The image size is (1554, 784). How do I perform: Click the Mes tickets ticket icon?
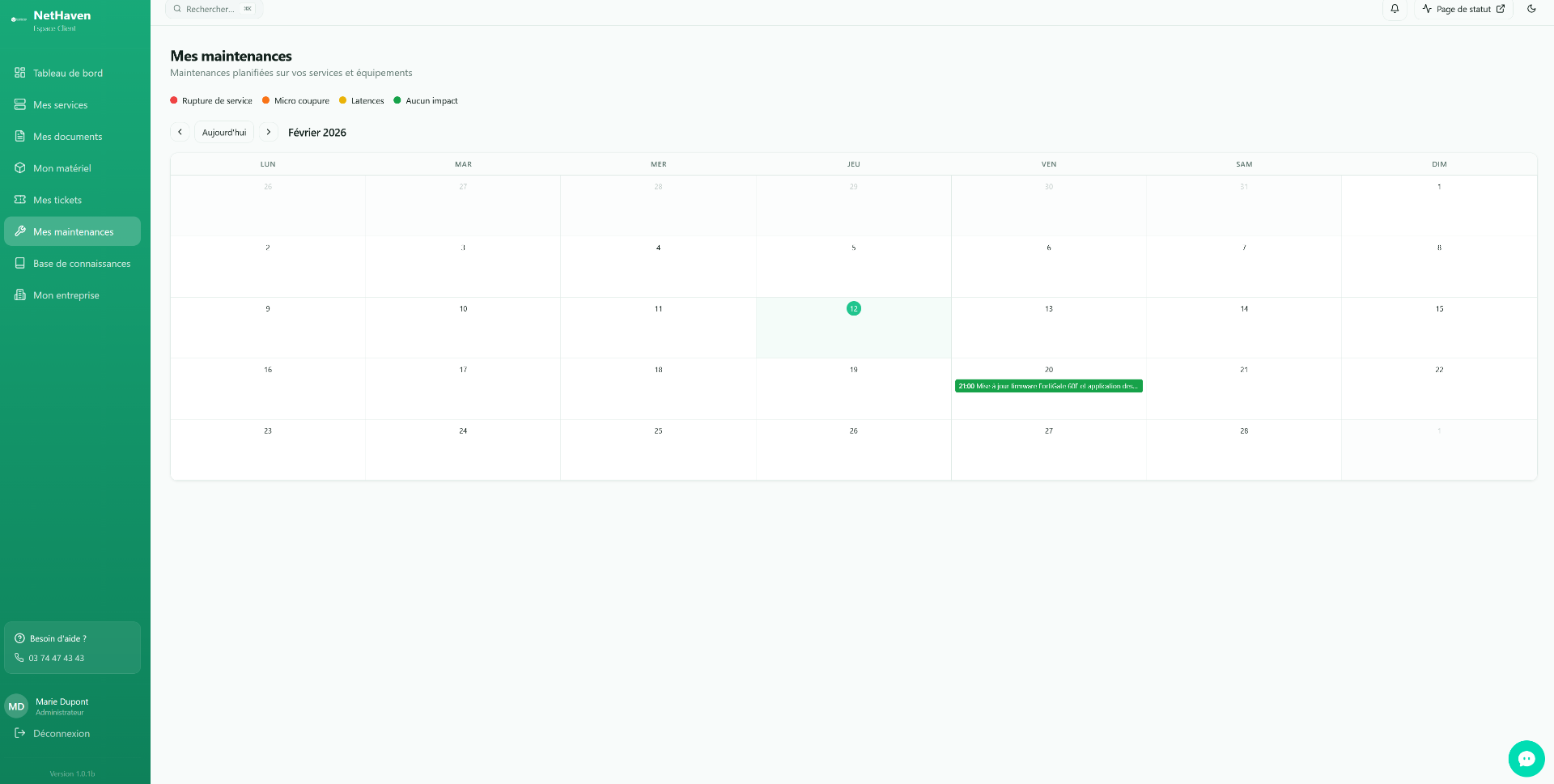pos(20,199)
